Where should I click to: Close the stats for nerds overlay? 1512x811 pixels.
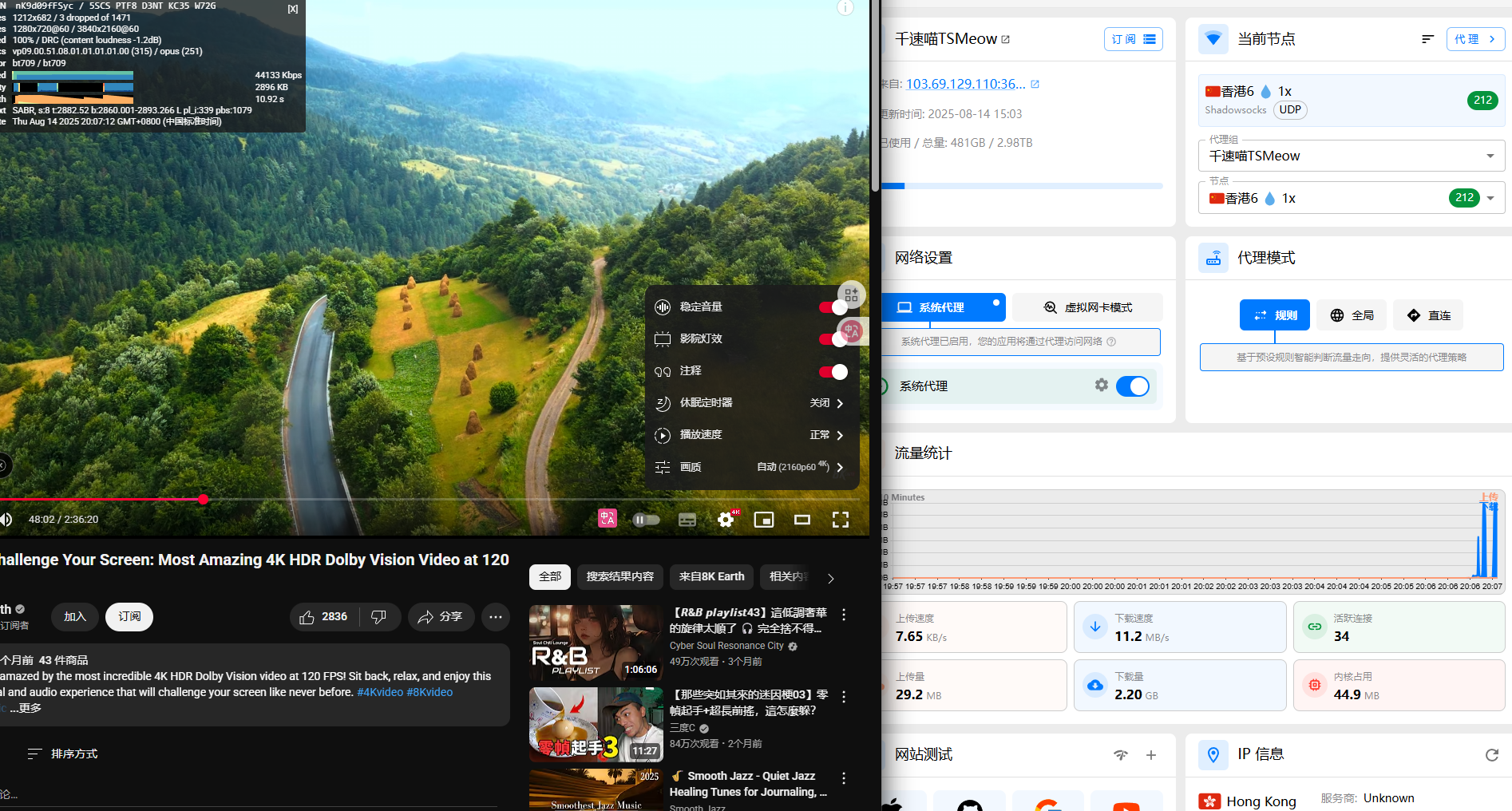293,9
